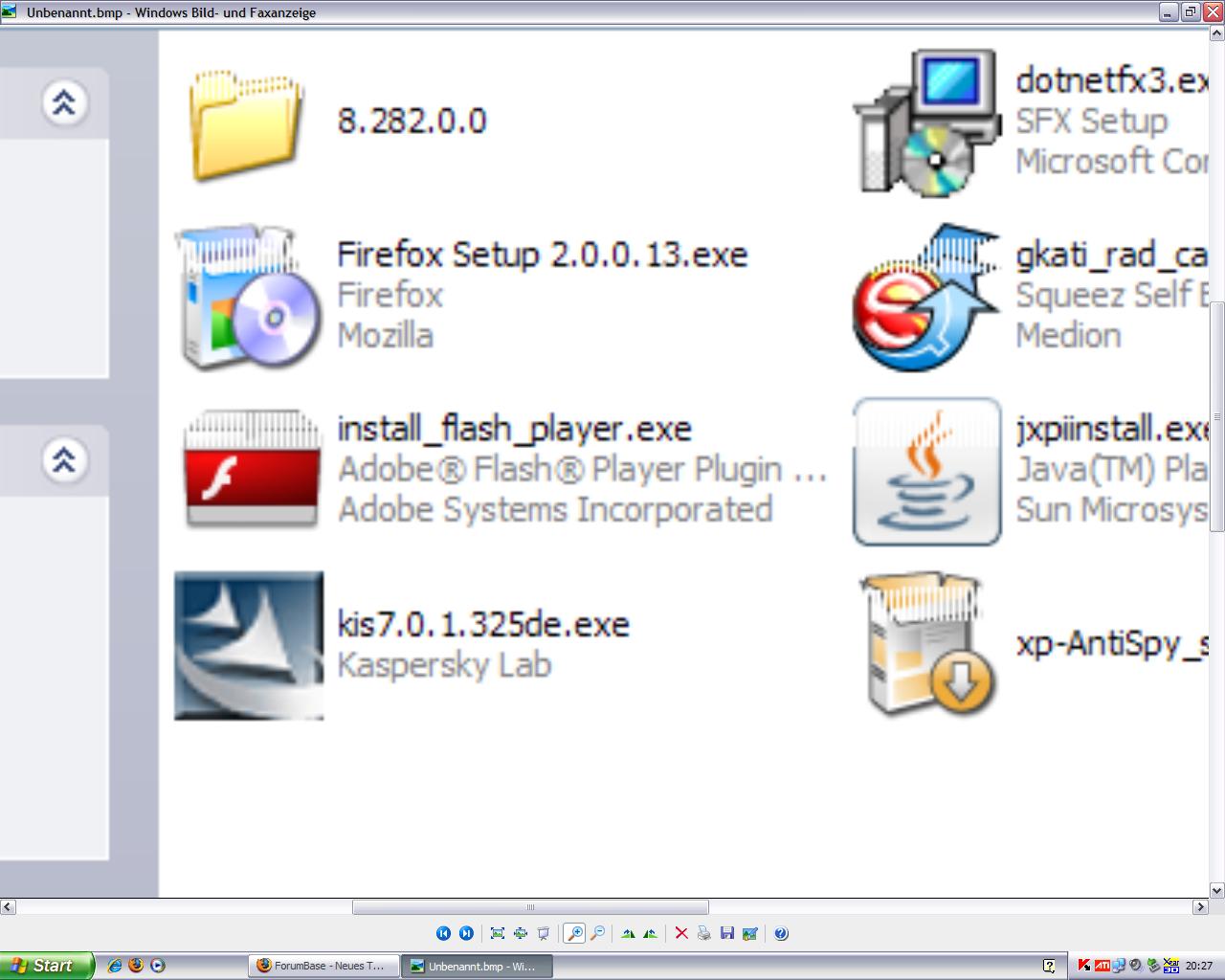The image size is (1225, 980).
Task: Open the viewer Help icon
Action: (x=781, y=933)
